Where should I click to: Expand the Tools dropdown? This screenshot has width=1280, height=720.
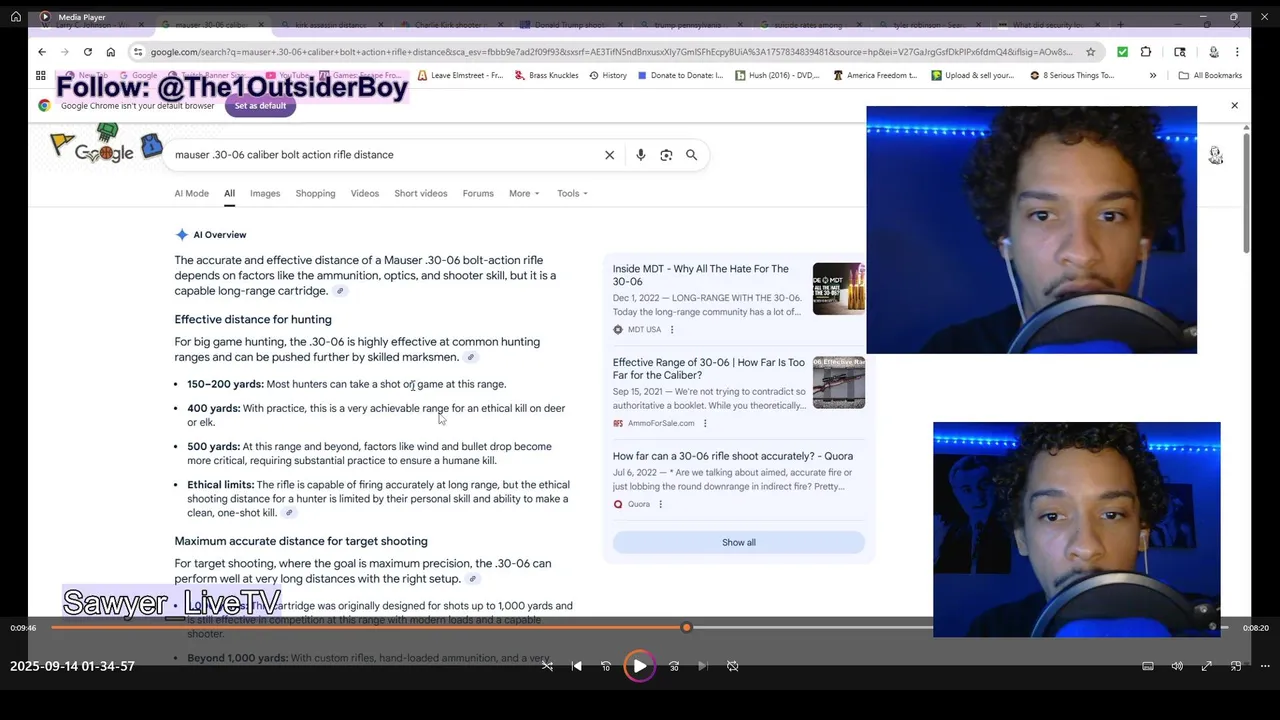click(572, 193)
